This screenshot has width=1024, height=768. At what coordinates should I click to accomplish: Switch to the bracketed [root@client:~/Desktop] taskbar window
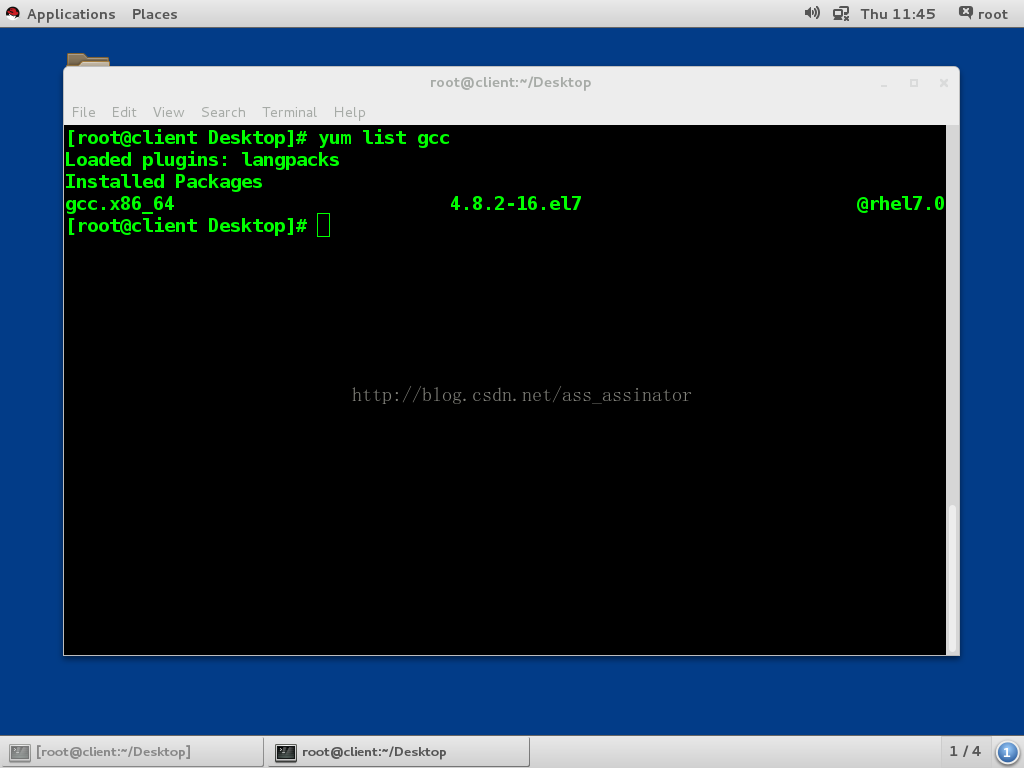pyautogui.click(x=132, y=752)
